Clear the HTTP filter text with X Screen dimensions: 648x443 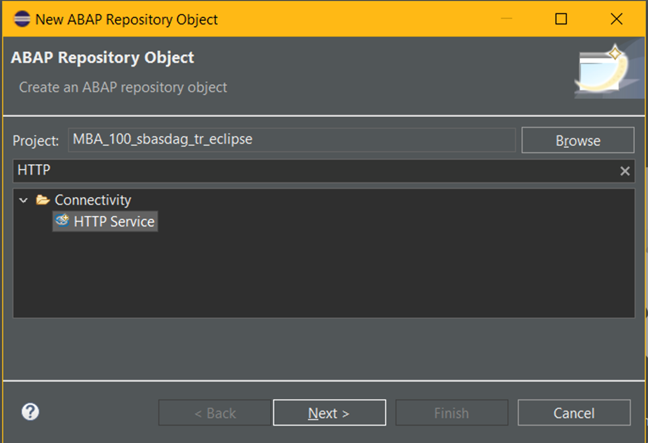[x=625, y=171]
